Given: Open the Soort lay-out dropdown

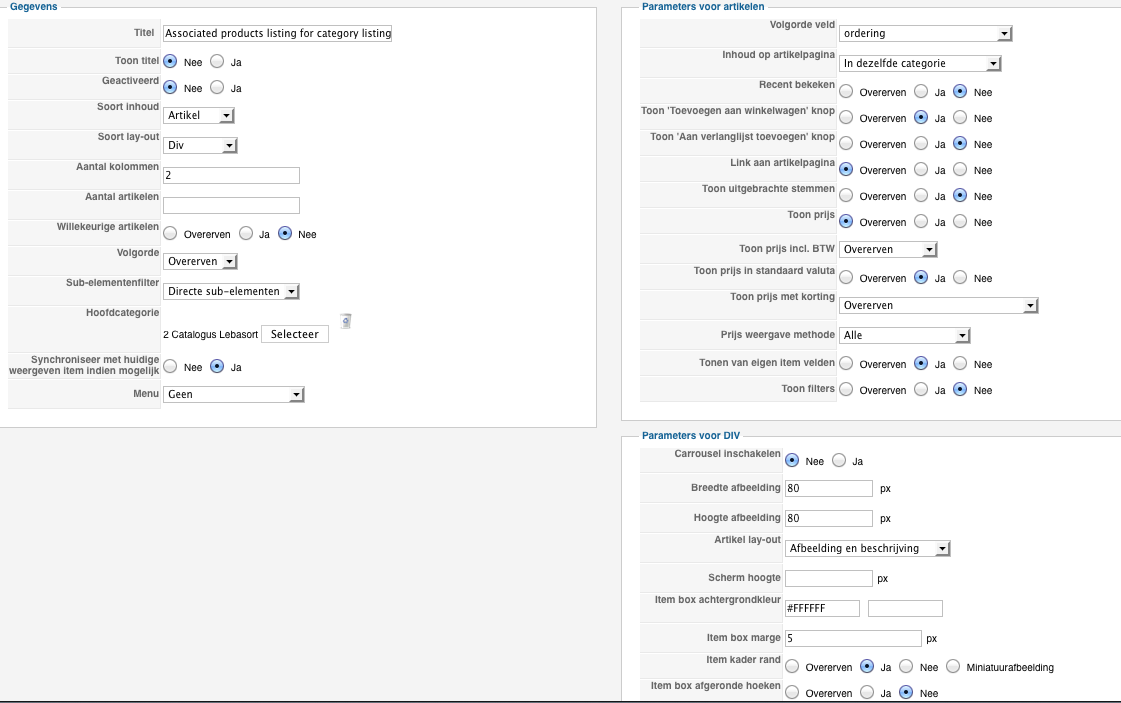Looking at the screenshot, I should click(200, 145).
